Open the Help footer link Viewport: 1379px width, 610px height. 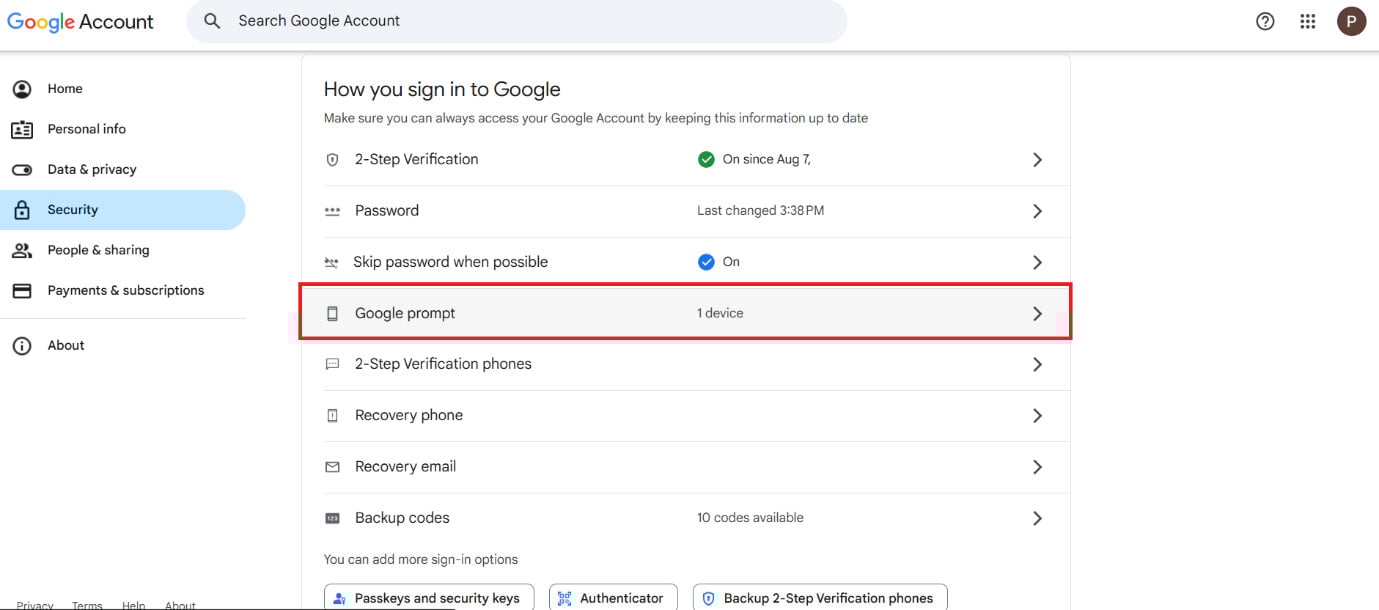tap(134, 604)
